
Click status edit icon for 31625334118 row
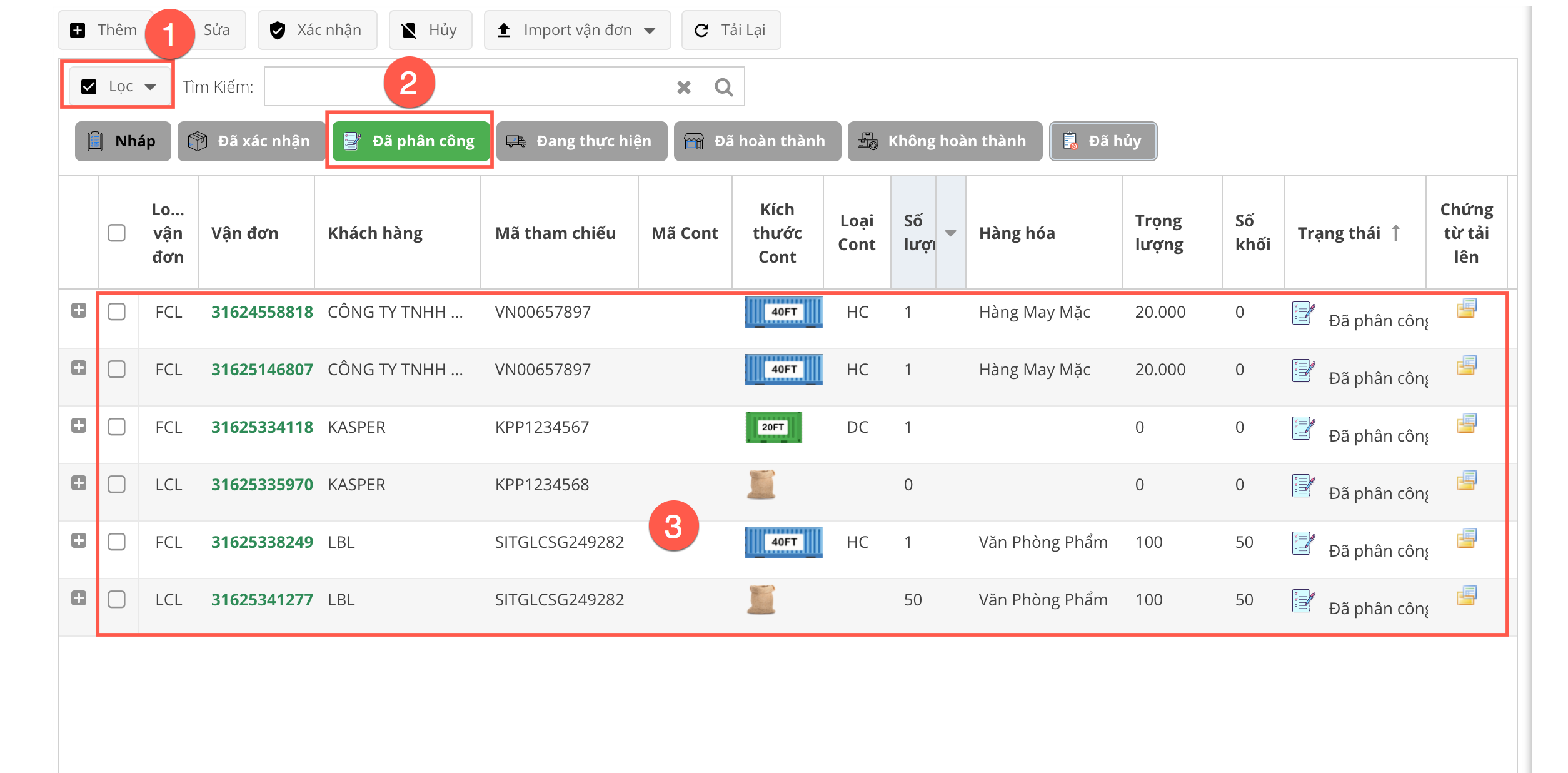point(1303,428)
